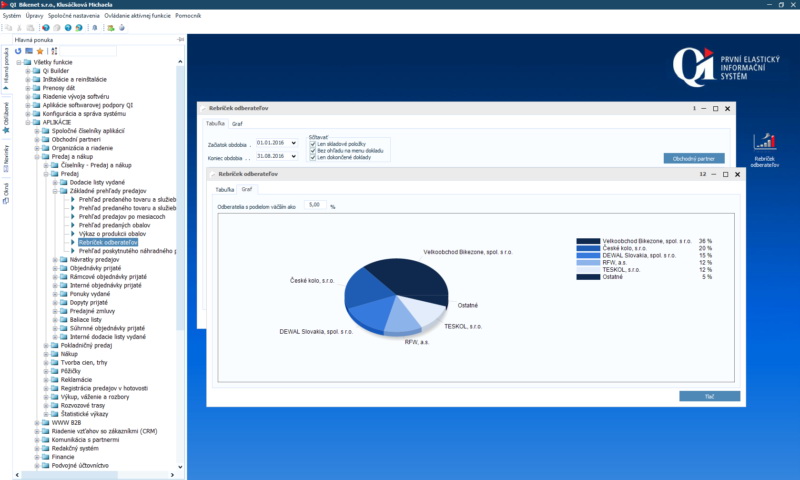Viewport: 800px width, 480px height.
Task: Open Koniec obdobia date dropdown
Action: (293, 156)
